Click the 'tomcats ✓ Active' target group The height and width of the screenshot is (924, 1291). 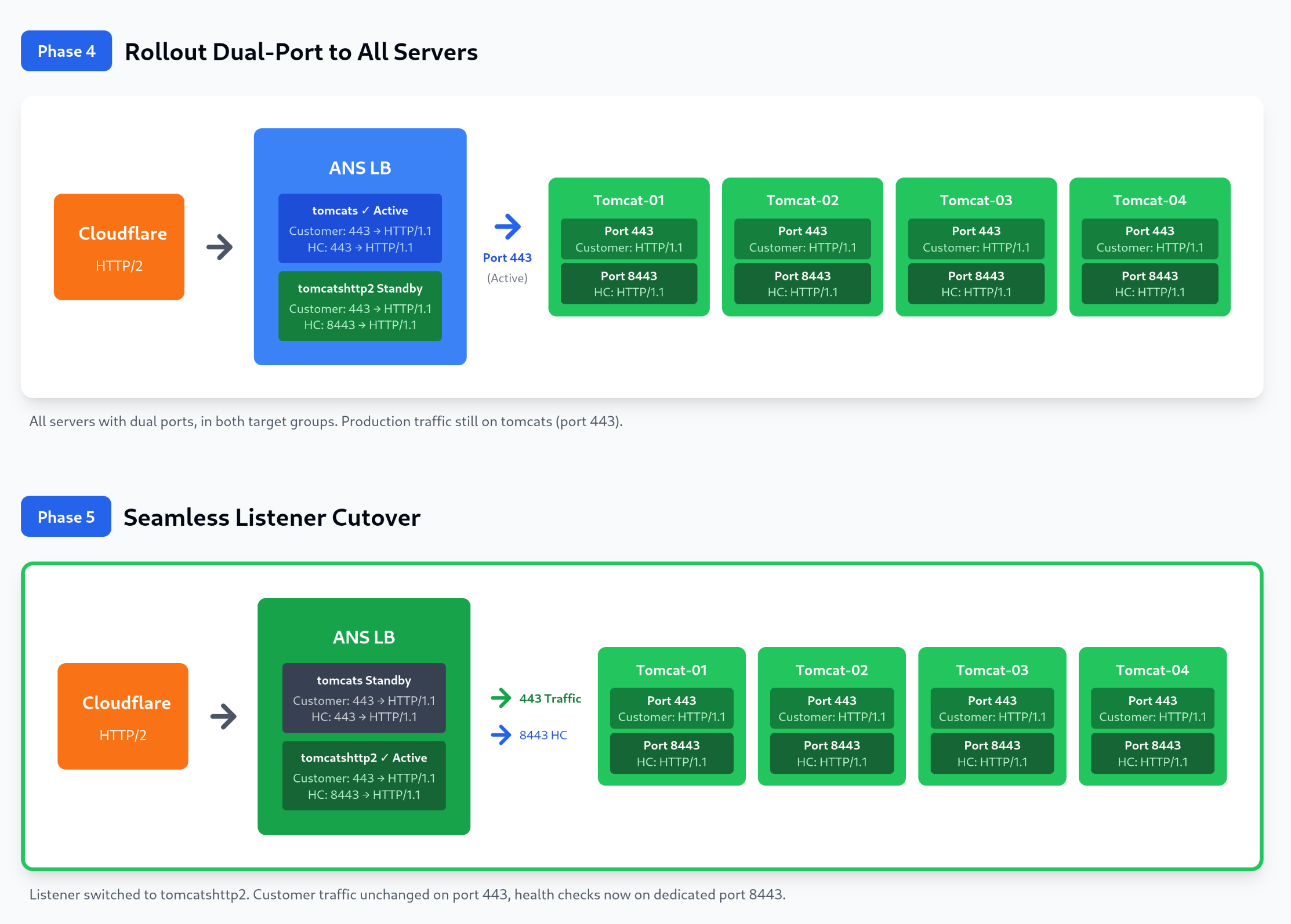(x=360, y=228)
